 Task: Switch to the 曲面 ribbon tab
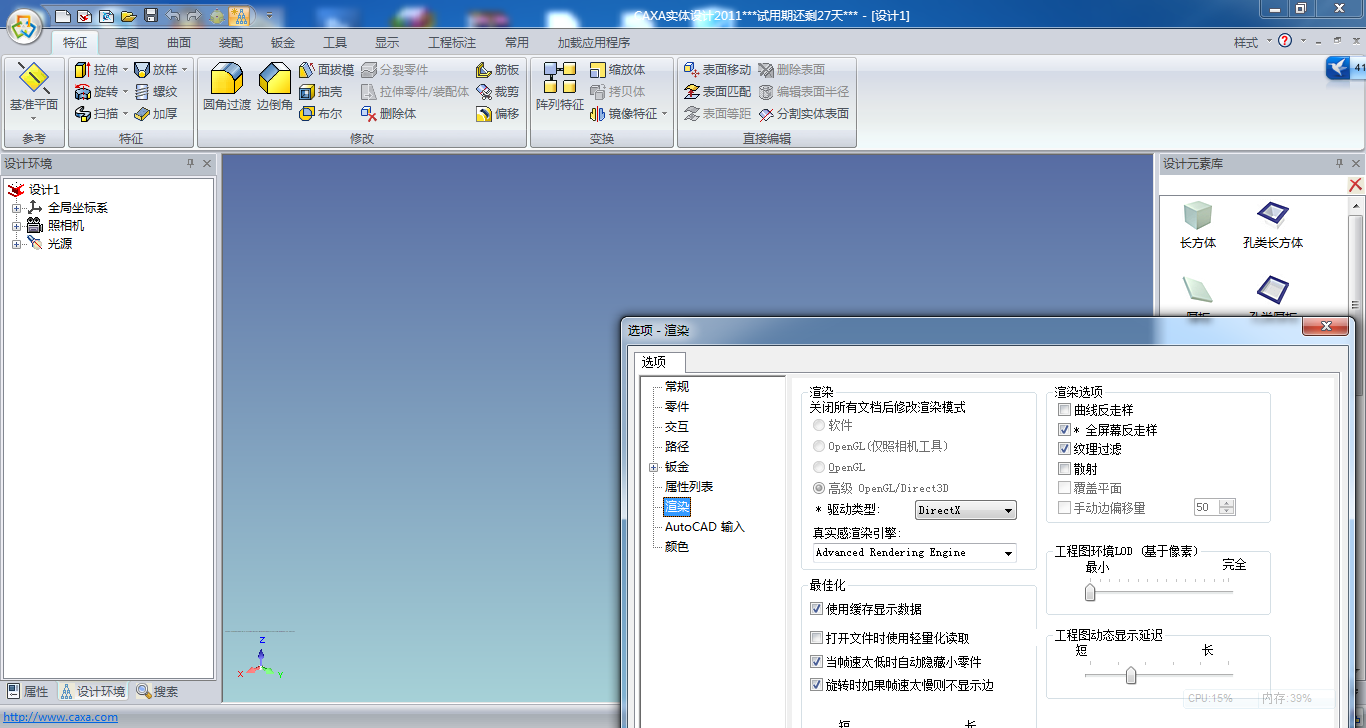(179, 43)
